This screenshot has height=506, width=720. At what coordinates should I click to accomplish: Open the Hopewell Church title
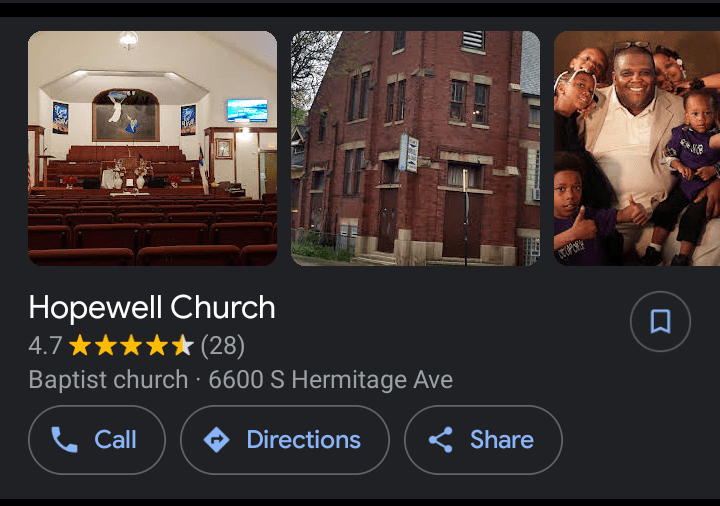click(152, 307)
